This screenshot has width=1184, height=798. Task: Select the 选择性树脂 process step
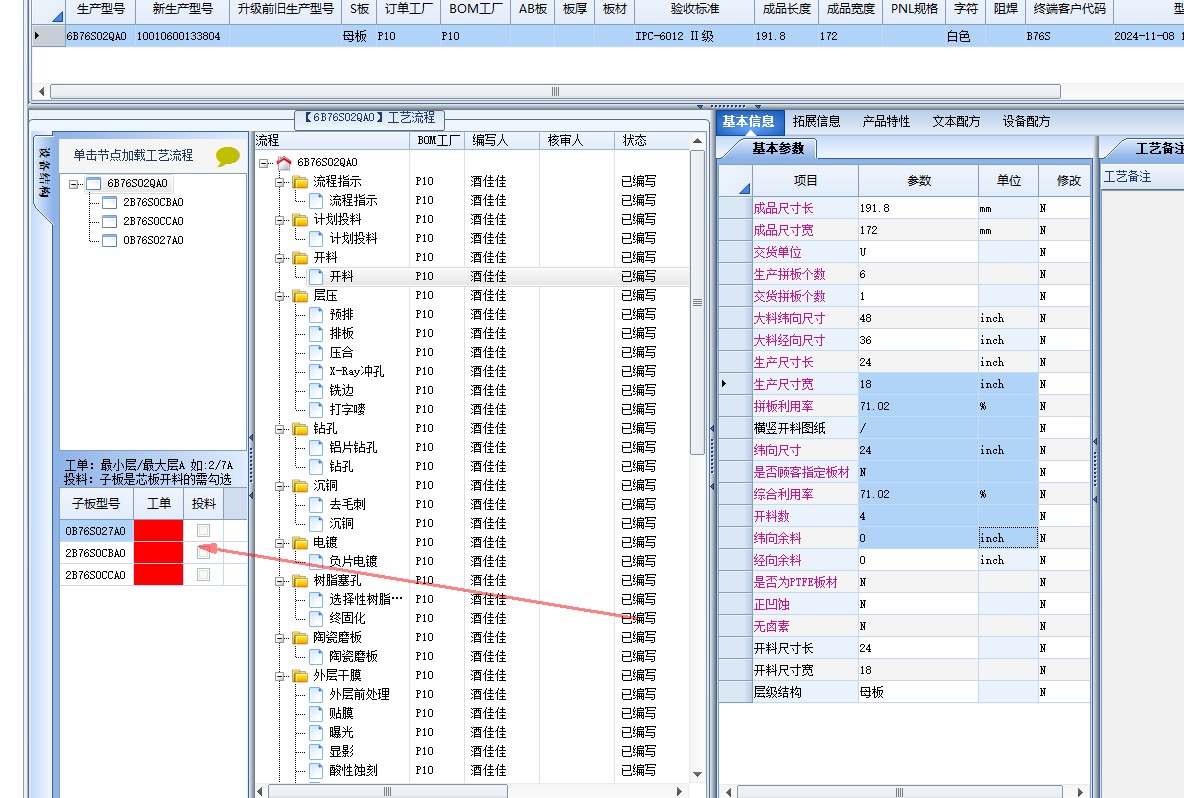coord(365,599)
